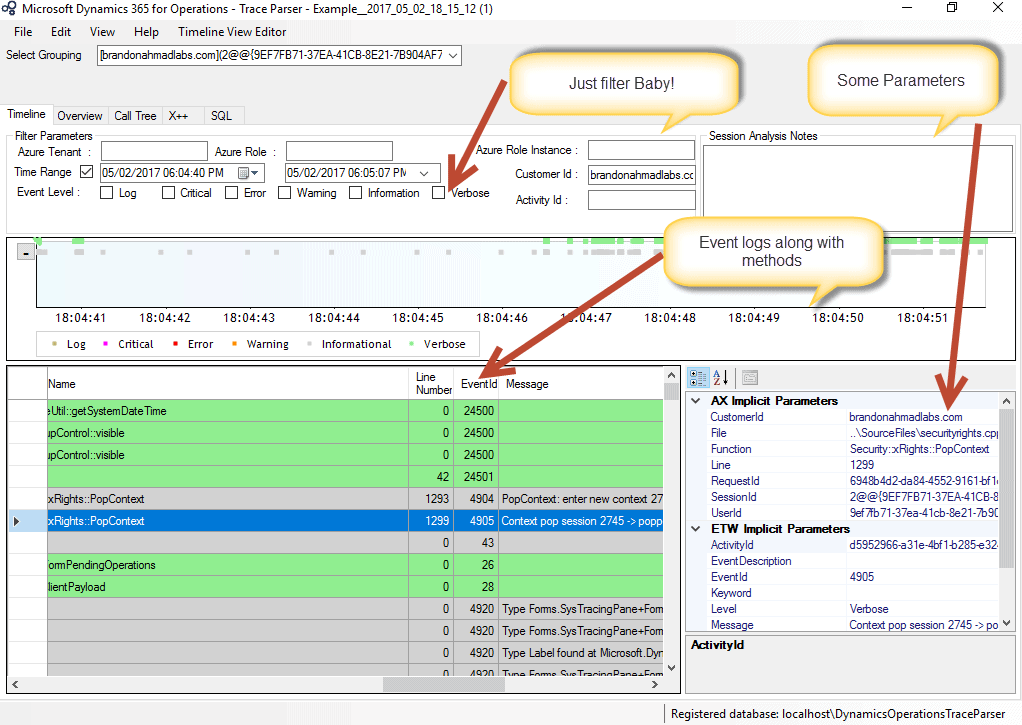Click the Alphabetical sort icon in property grid
The image size is (1022, 725).
[x=720, y=377]
